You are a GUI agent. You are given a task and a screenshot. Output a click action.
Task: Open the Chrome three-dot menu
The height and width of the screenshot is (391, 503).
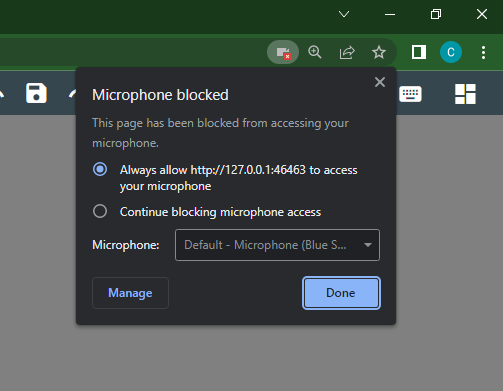[483, 52]
